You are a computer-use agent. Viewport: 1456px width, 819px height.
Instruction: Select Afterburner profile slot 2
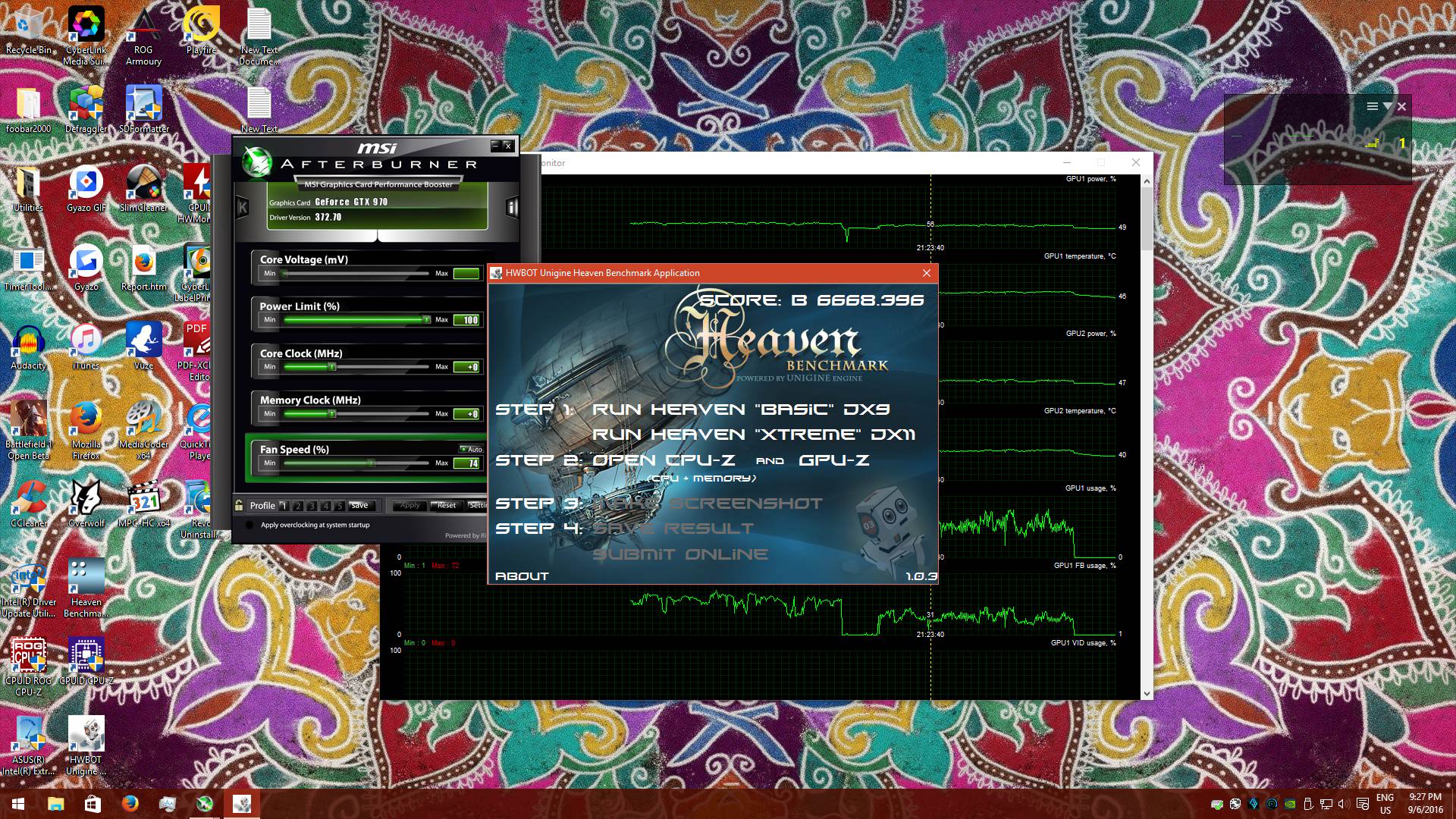(298, 506)
